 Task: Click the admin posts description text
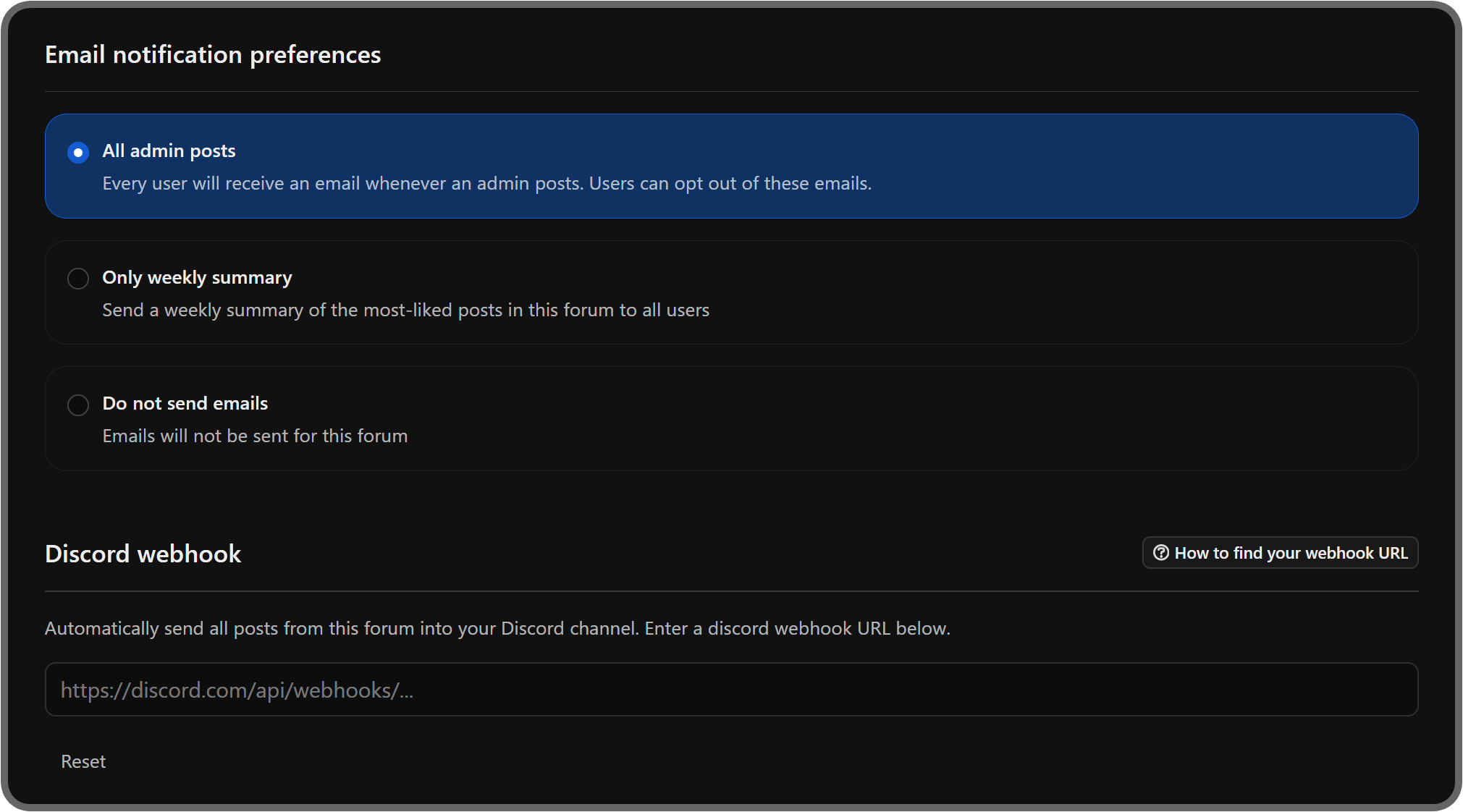coord(487,183)
